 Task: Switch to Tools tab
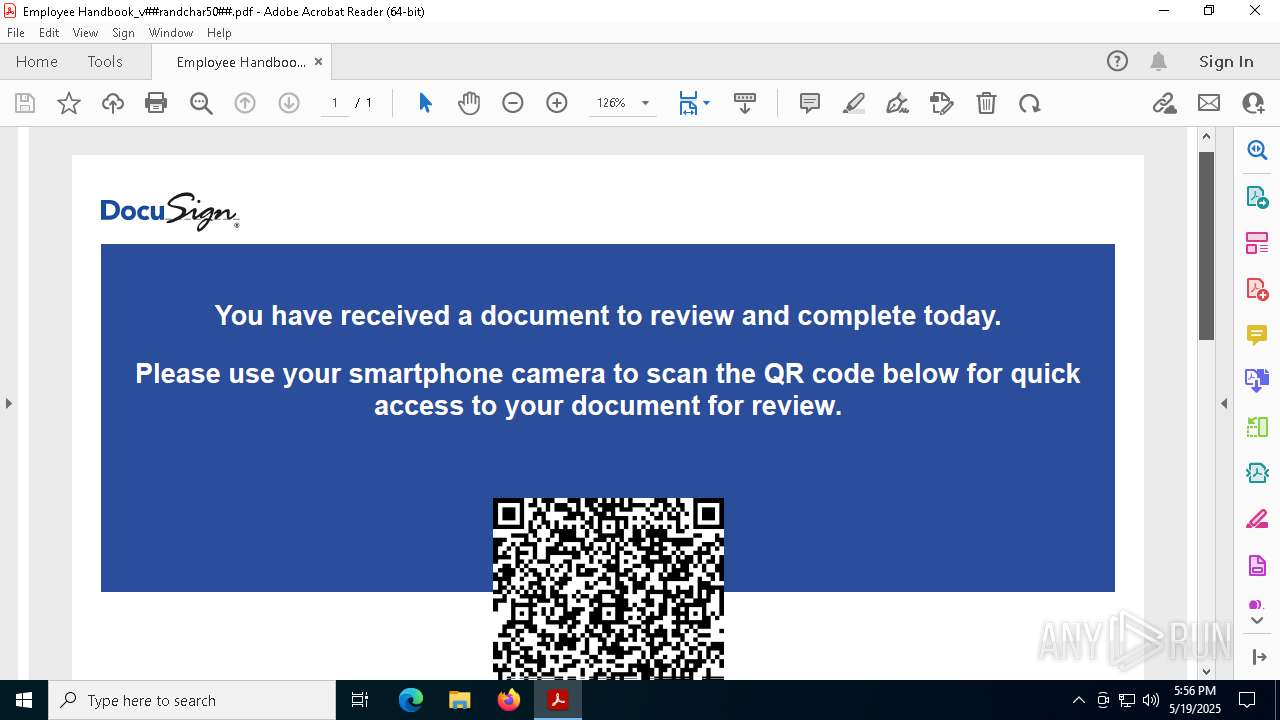coord(105,61)
